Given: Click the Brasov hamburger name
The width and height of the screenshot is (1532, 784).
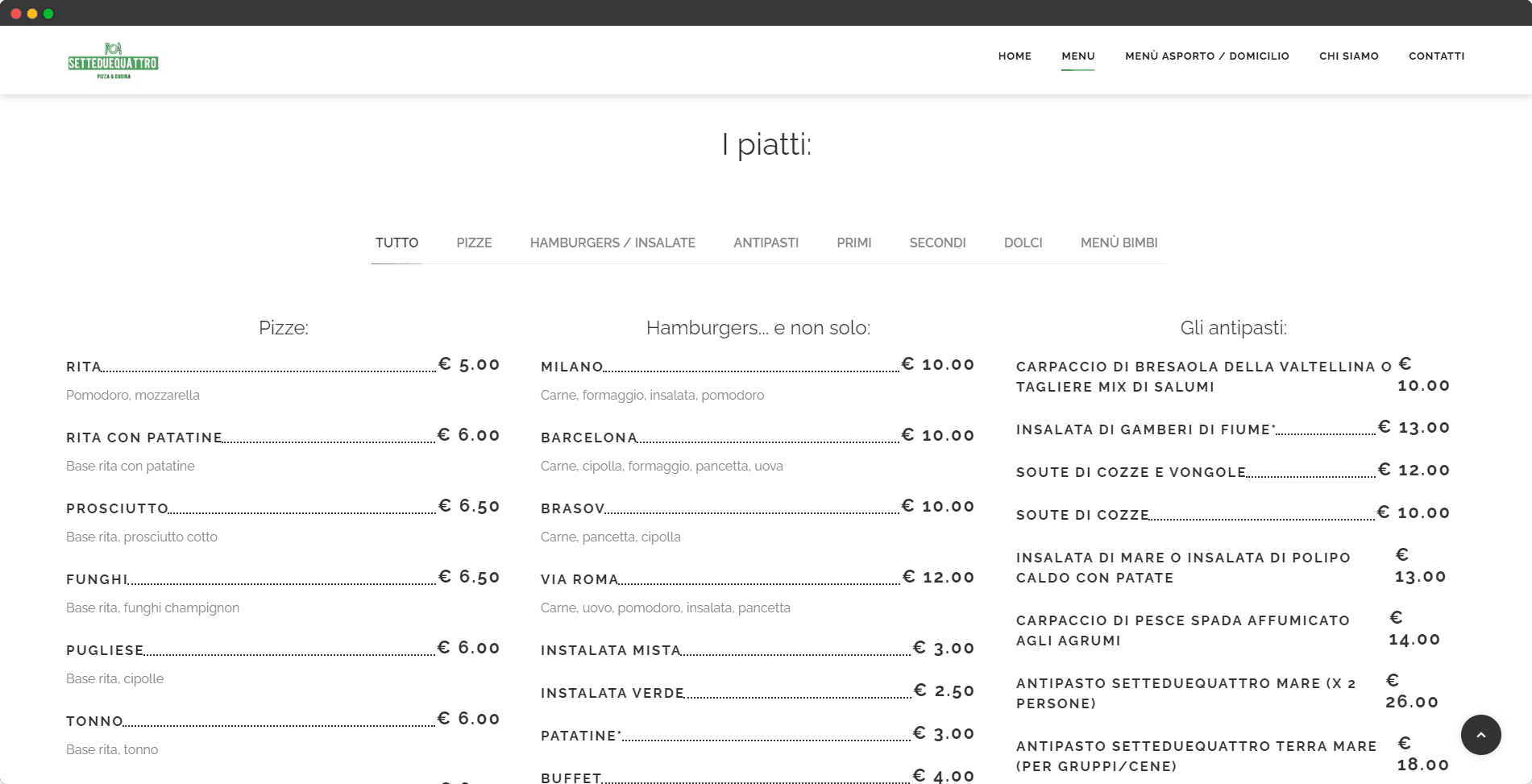Looking at the screenshot, I should 572,508.
